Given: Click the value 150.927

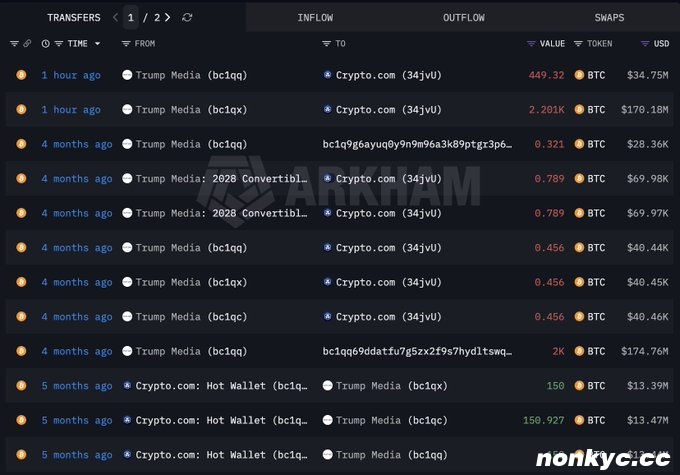Looking at the screenshot, I should pos(543,420).
